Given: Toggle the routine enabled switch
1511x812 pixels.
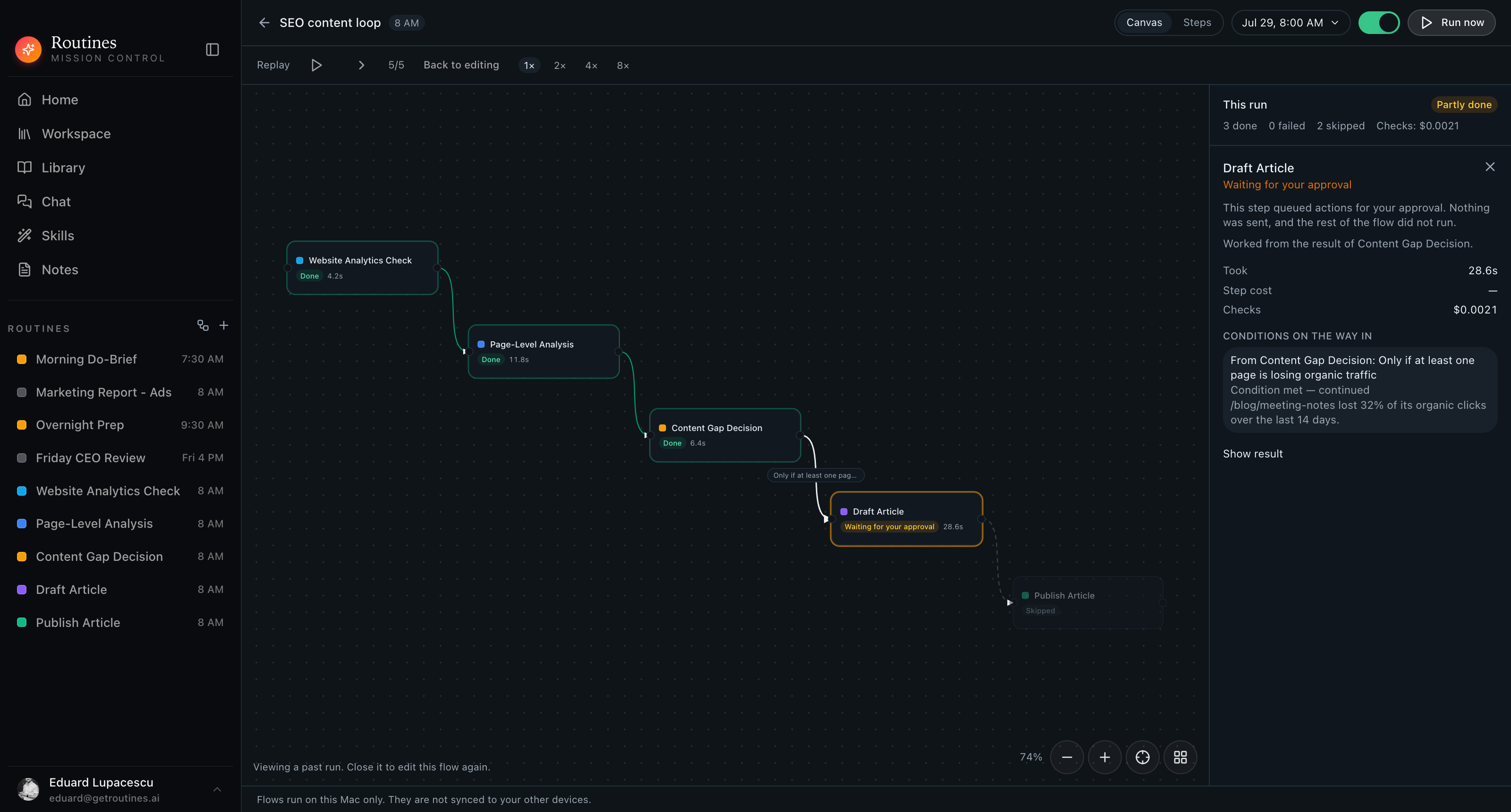Looking at the screenshot, I should [1379, 23].
